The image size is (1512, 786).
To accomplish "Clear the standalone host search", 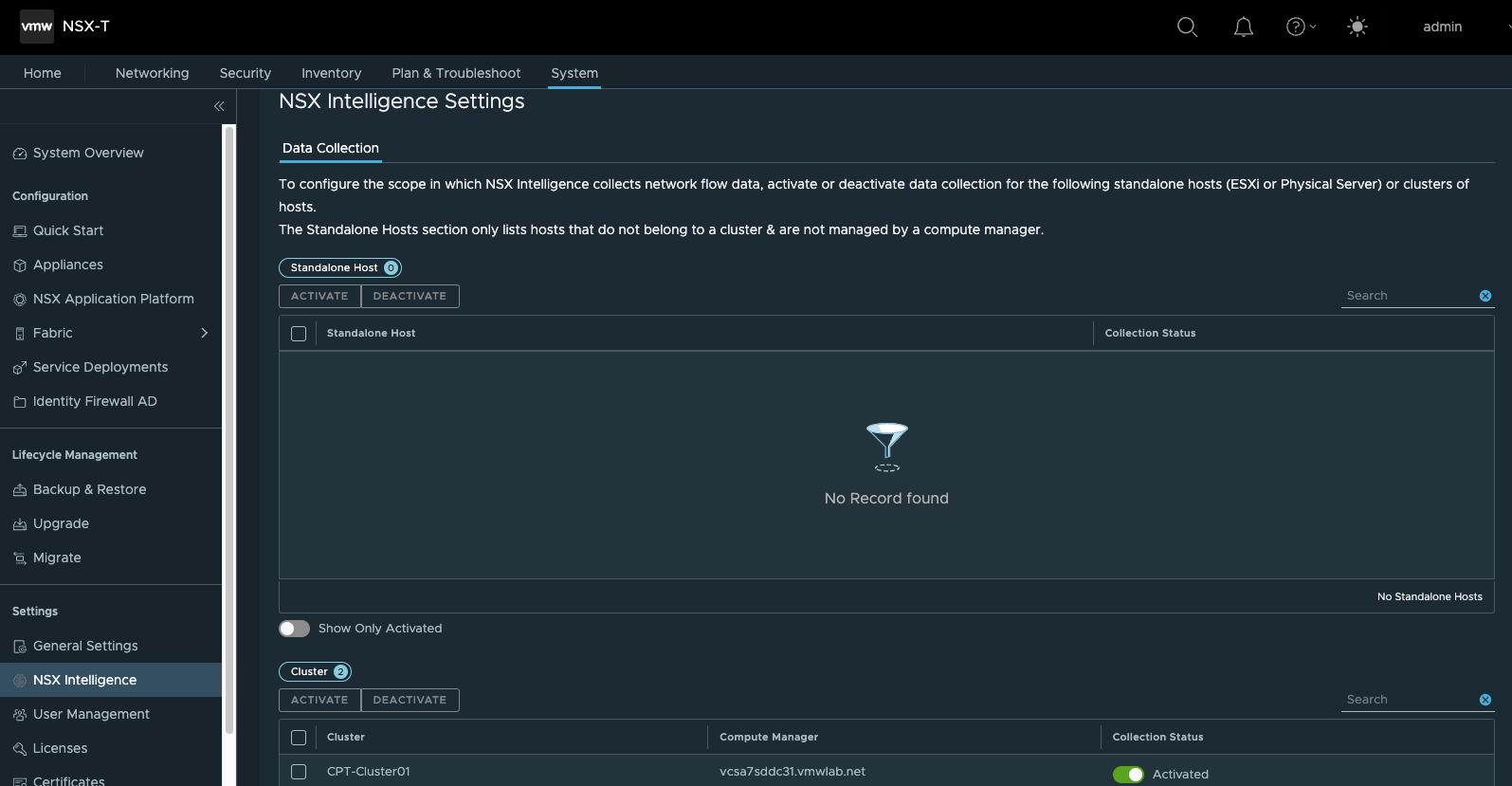I will click(1485, 296).
